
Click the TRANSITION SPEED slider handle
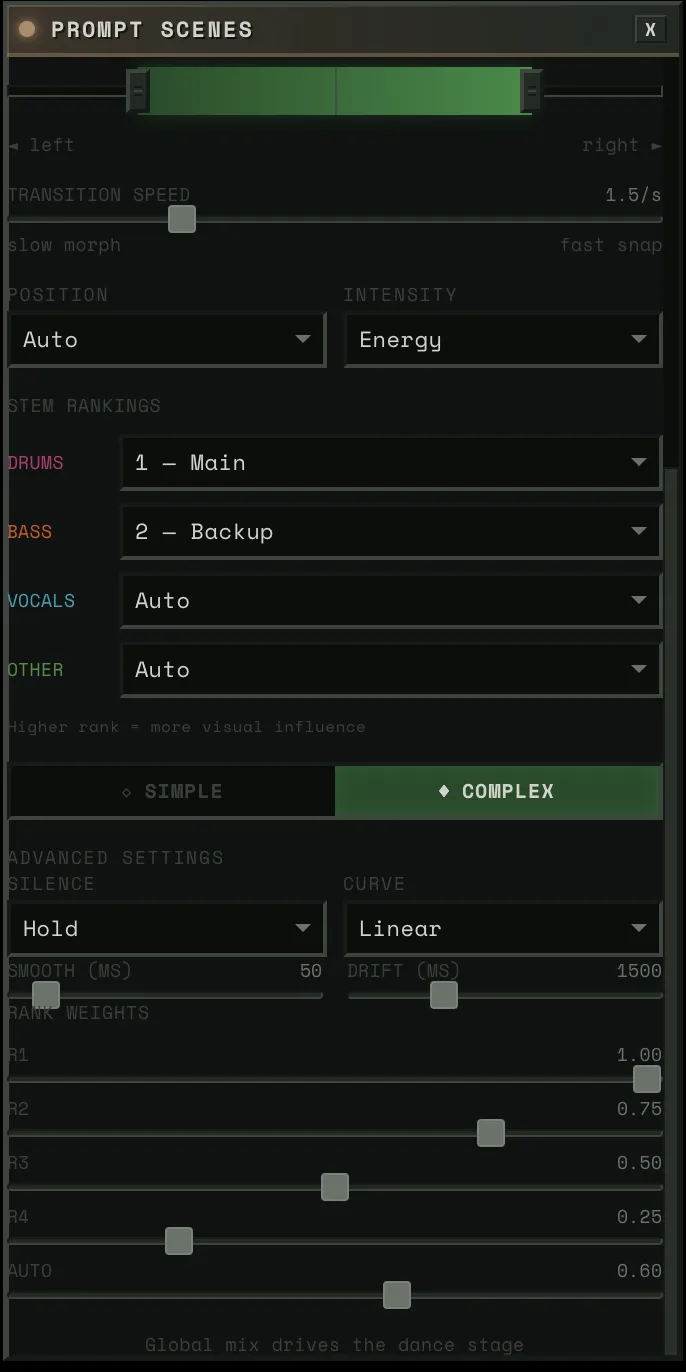coord(182,218)
